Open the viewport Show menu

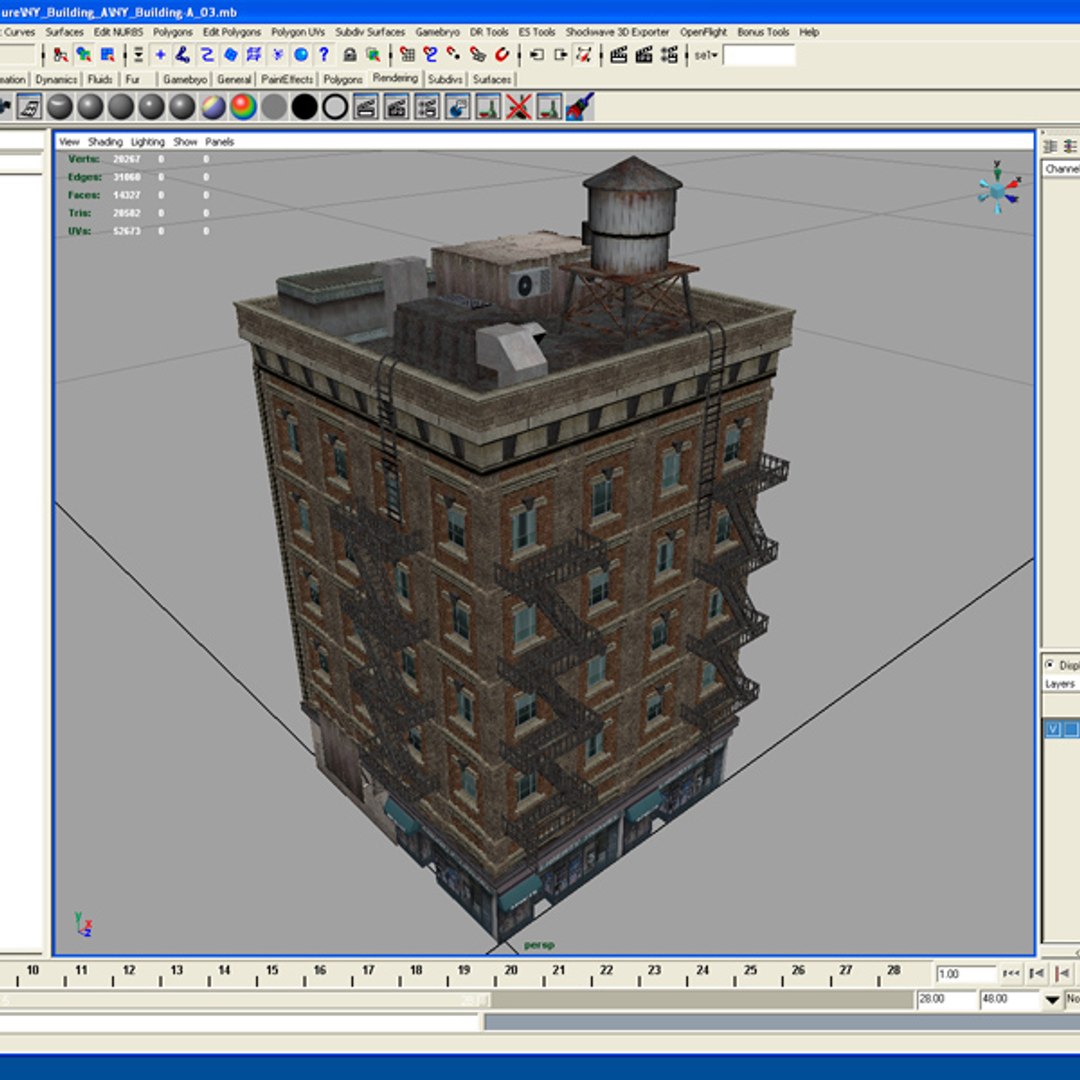pyautogui.click(x=185, y=142)
